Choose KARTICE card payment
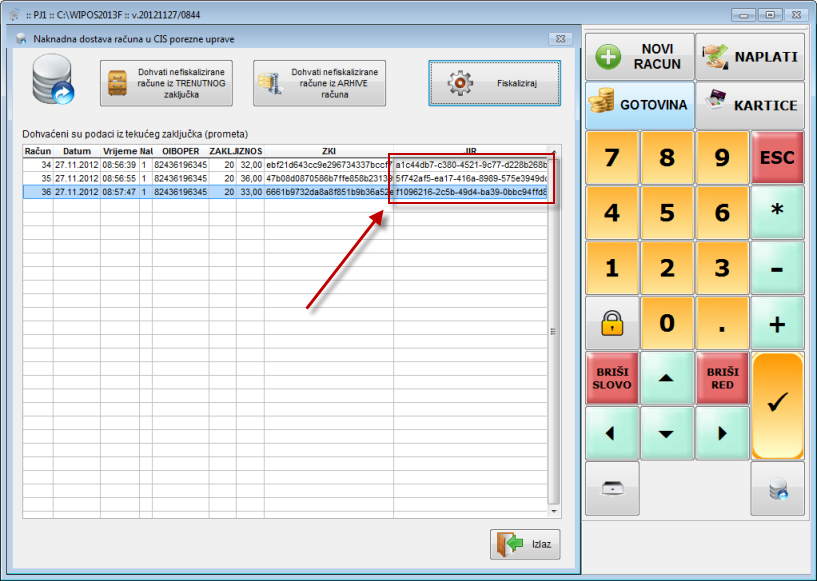Viewport: 817px width, 581px height. [750, 105]
